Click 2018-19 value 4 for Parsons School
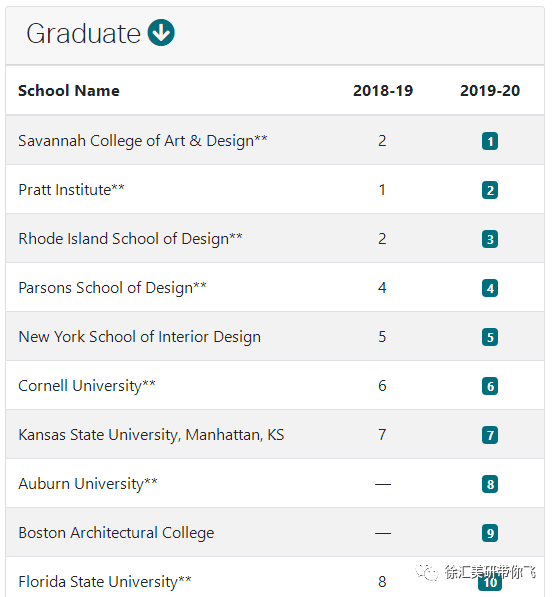 point(382,288)
